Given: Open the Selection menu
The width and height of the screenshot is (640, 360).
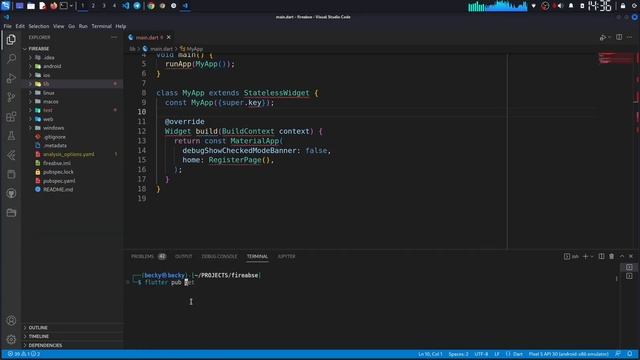Looking at the screenshot, I should point(39,26).
